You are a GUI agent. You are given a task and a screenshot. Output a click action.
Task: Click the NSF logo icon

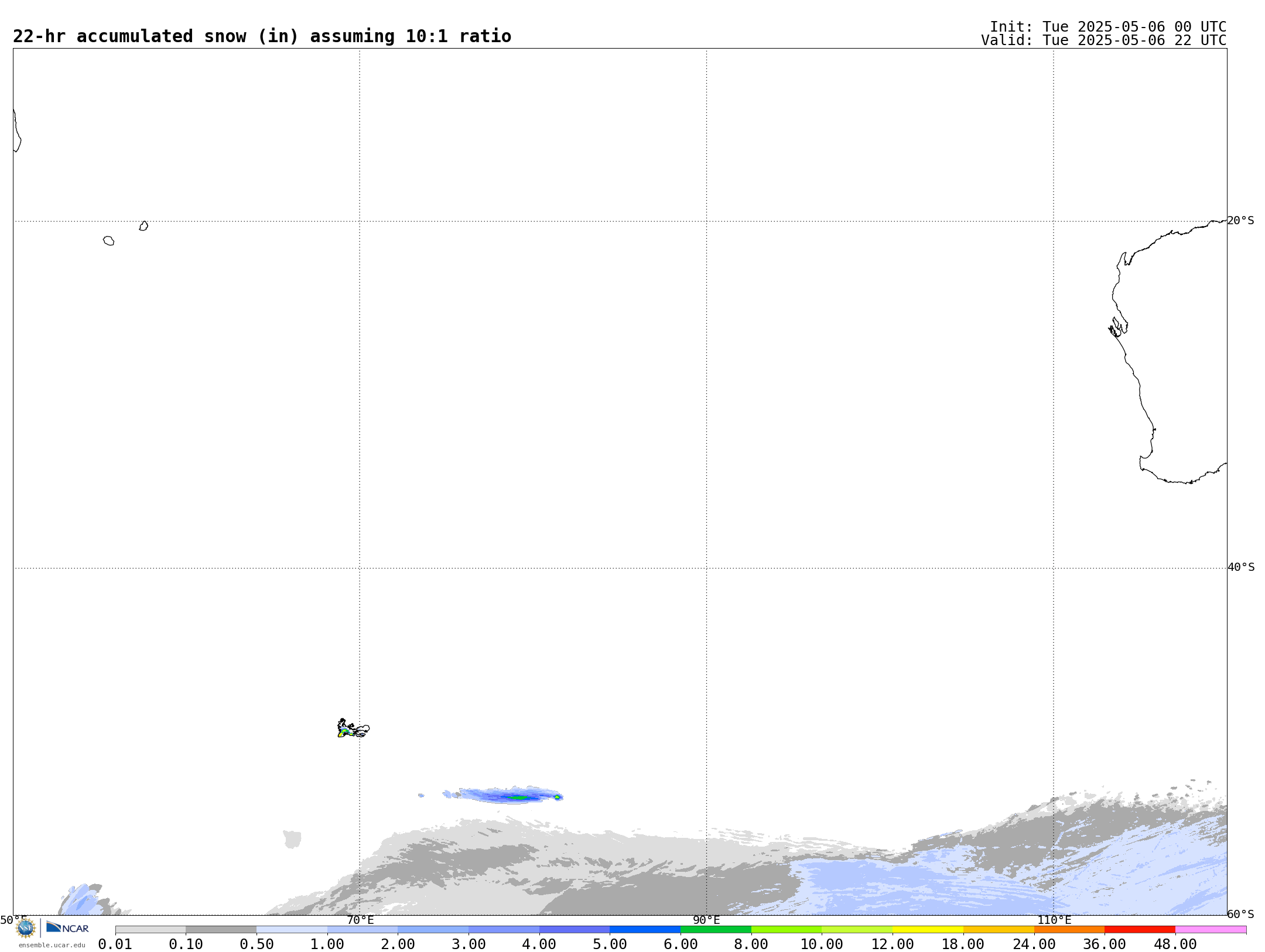(x=26, y=928)
